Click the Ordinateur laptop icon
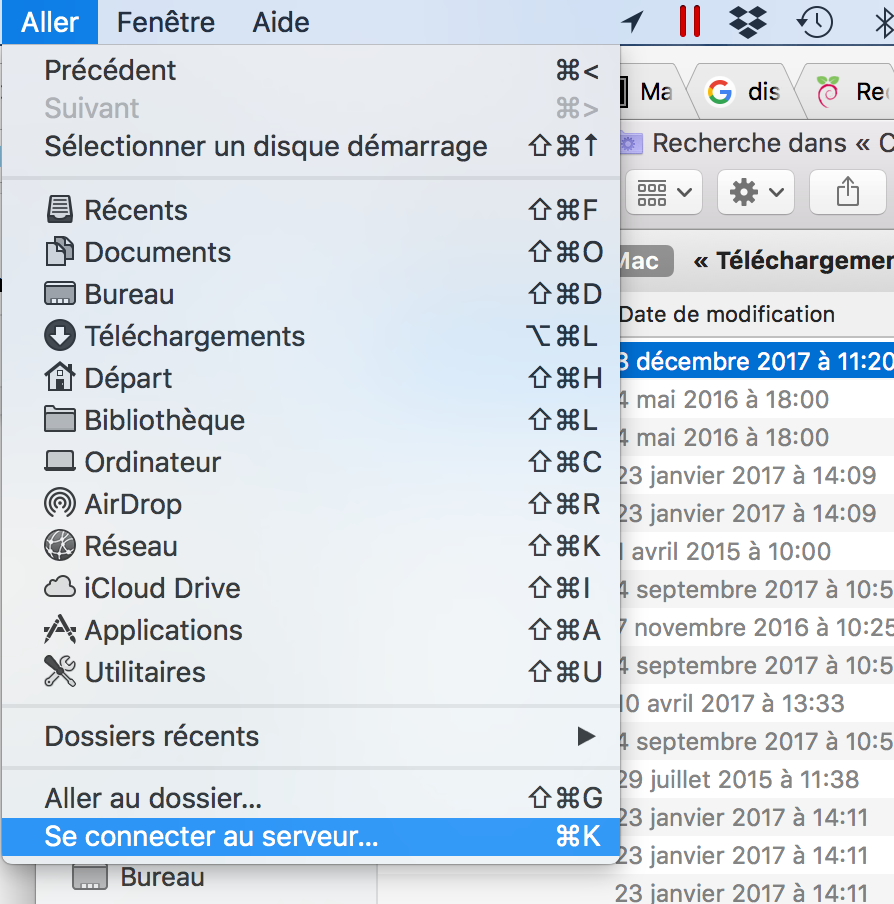 click(60, 462)
